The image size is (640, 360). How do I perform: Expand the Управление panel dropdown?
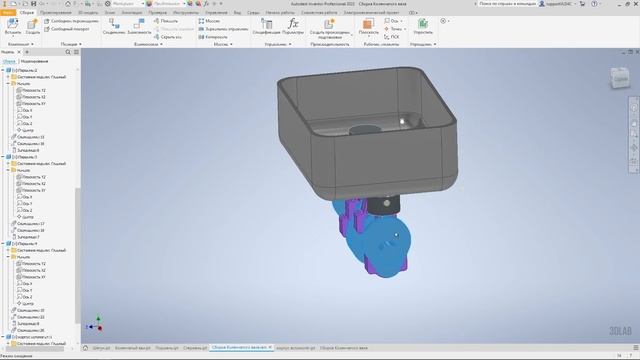click(278, 44)
